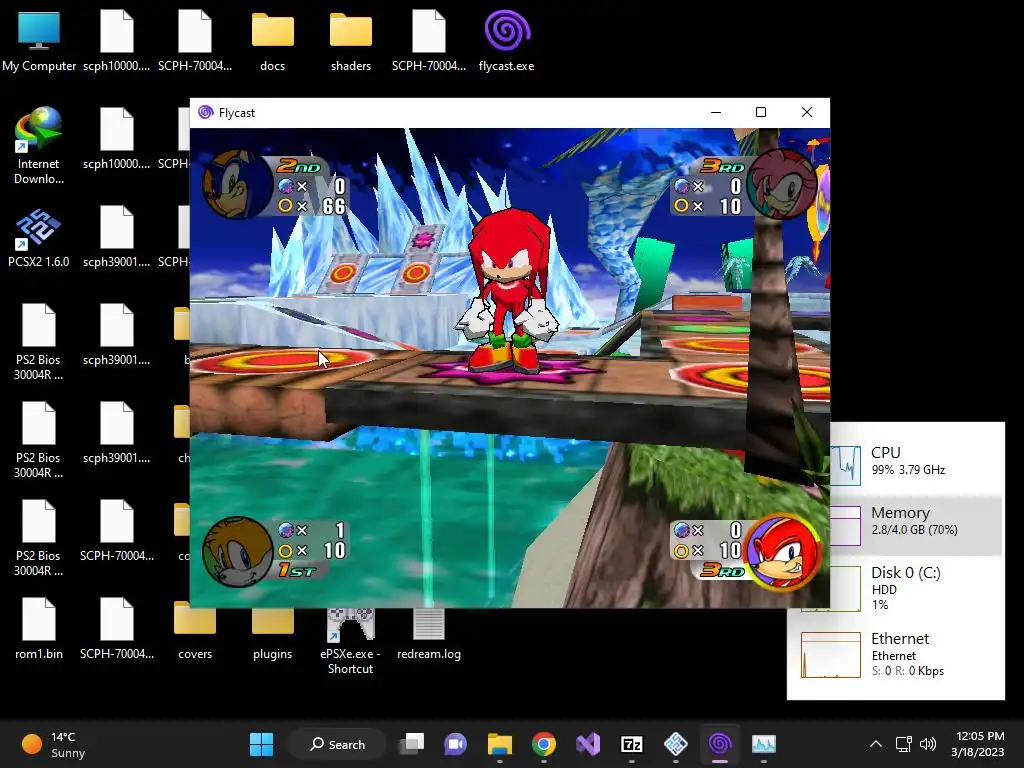Select the flycast.exe desktop icon
Image resolution: width=1024 pixels, height=768 pixels.
(506, 40)
